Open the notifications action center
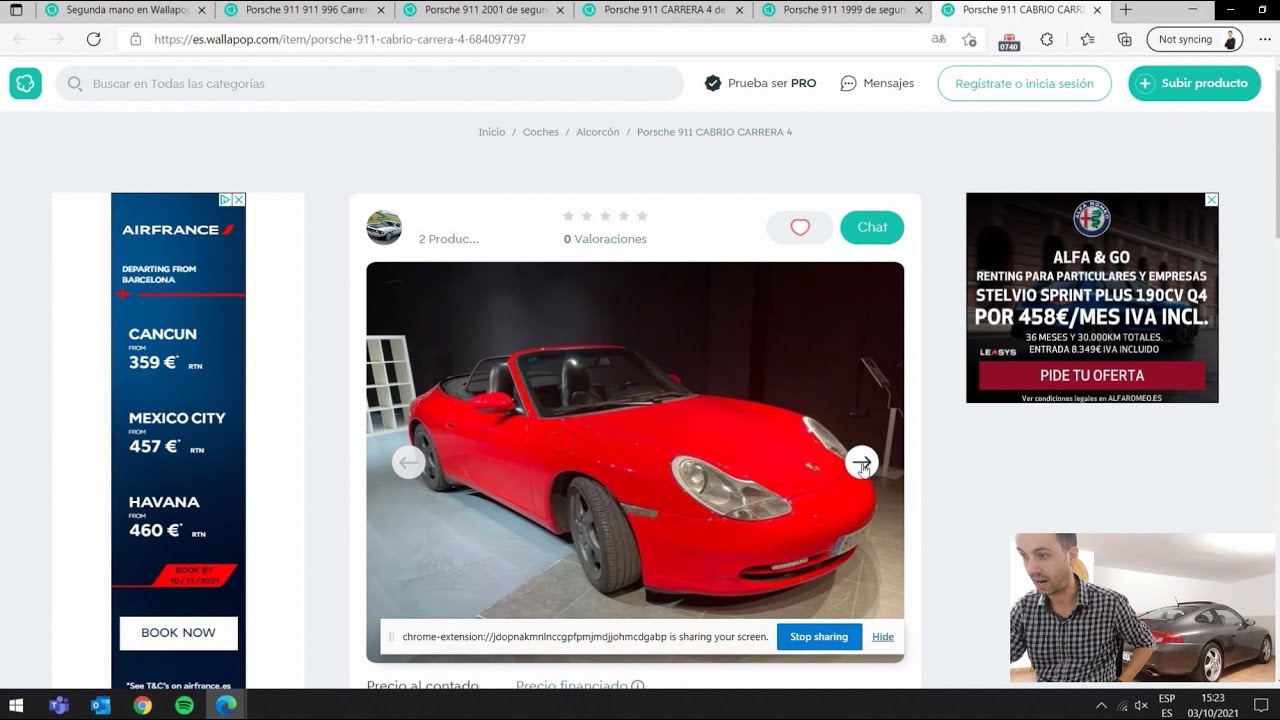 pos(1260,705)
